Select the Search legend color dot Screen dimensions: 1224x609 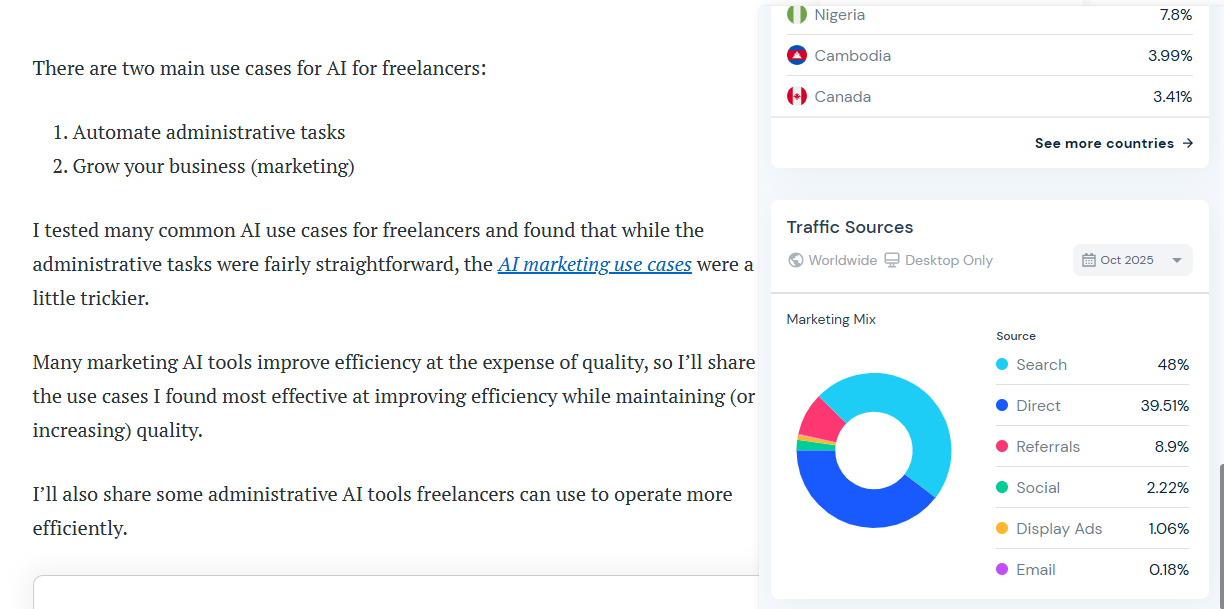(x=1002, y=365)
